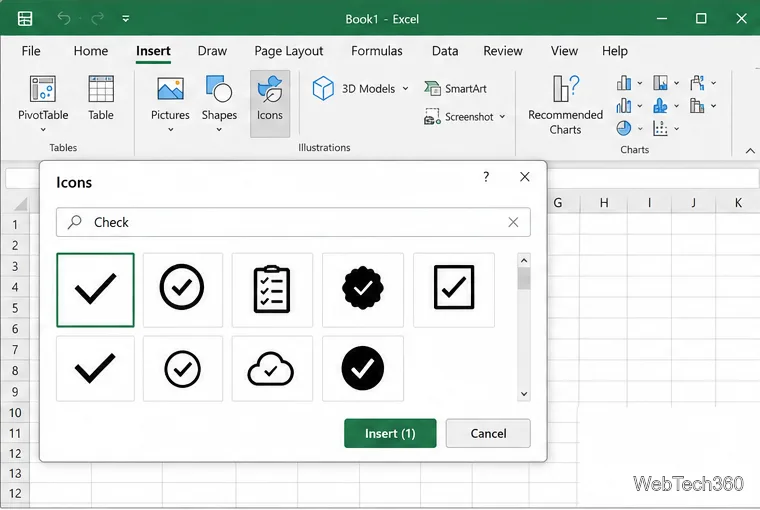Viewport: 760px width, 510px height.
Task: Expand the scatter chart dropdown arrow
Action: [x=677, y=128]
